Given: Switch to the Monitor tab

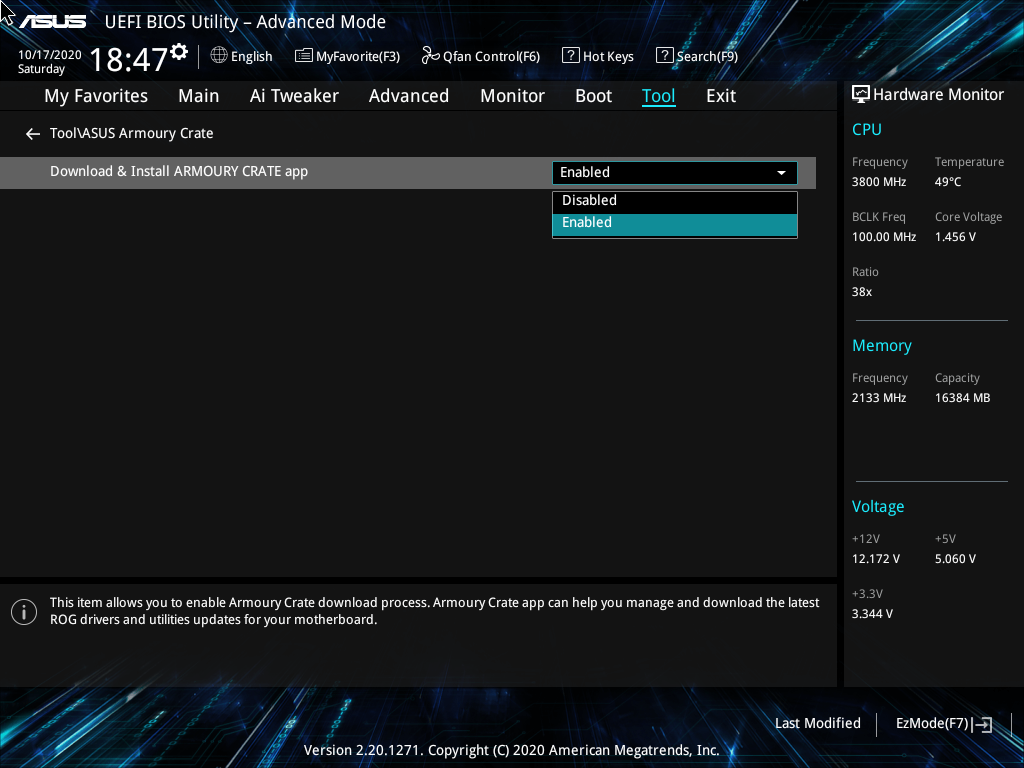Looking at the screenshot, I should coord(513,96).
